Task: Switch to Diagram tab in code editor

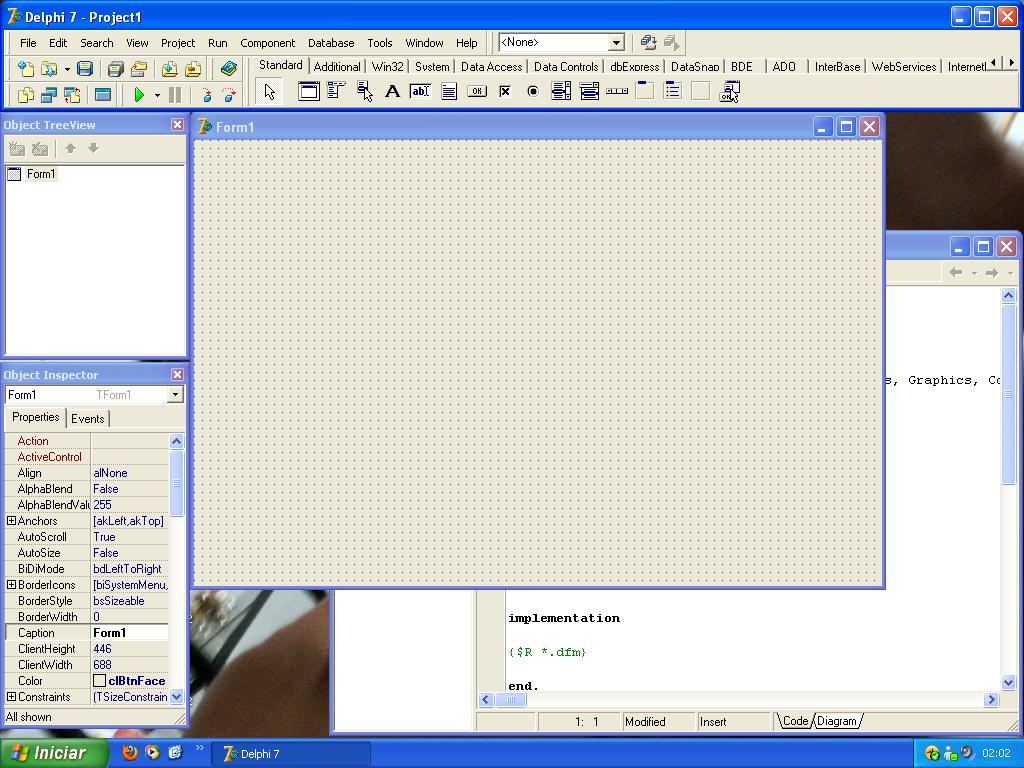Action: (x=837, y=721)
